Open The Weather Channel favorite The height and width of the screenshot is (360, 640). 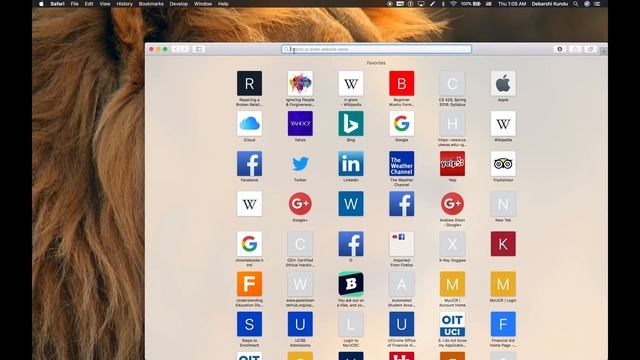(x=401, y=164)
